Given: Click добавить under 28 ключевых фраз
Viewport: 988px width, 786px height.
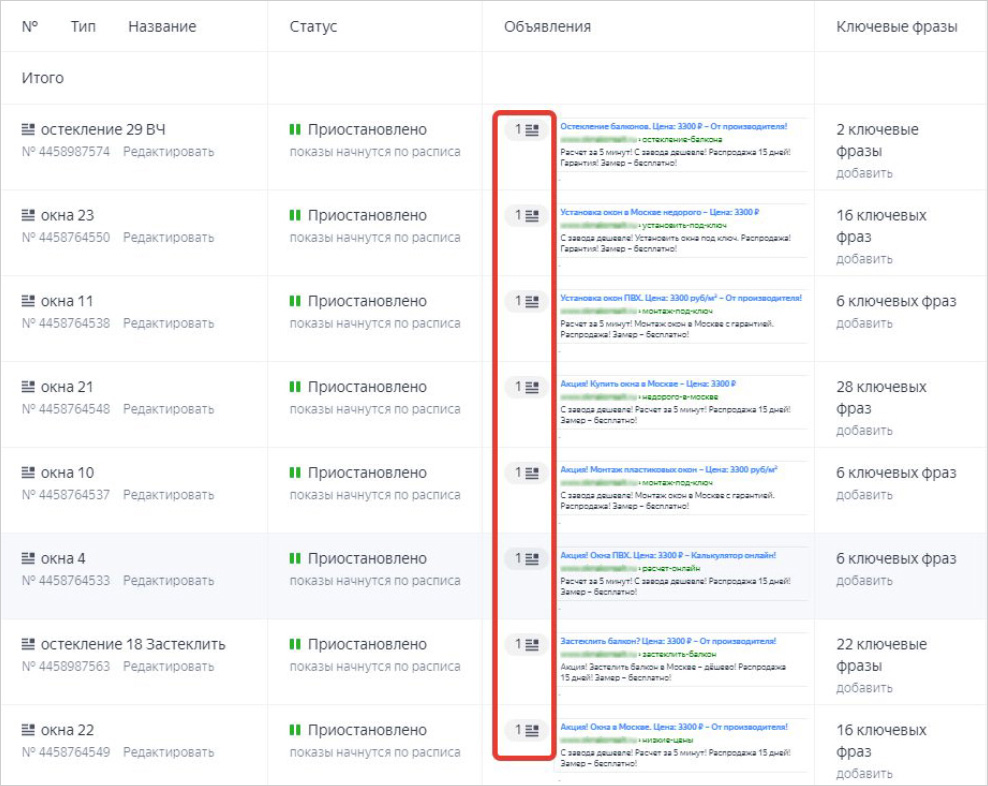Looking at the screenshot, I should [x=864, y=430].
